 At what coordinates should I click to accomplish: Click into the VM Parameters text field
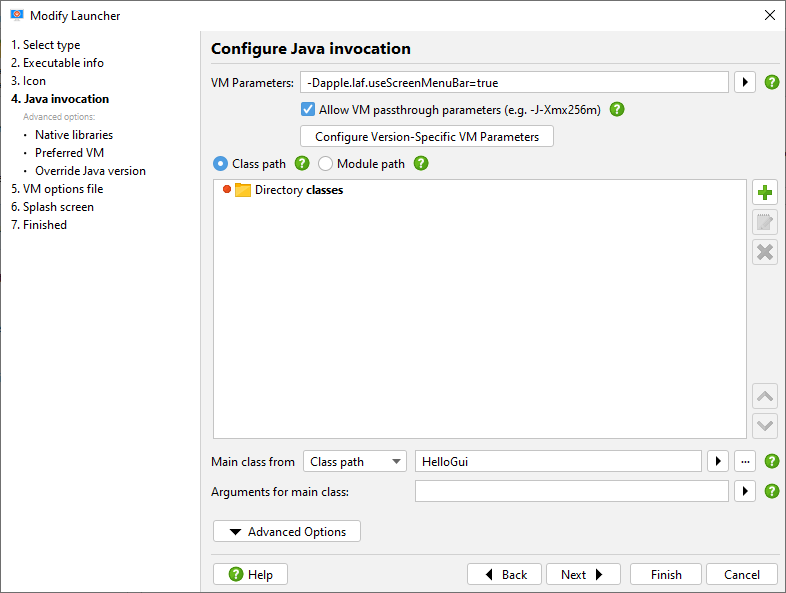tap(514, 82)
